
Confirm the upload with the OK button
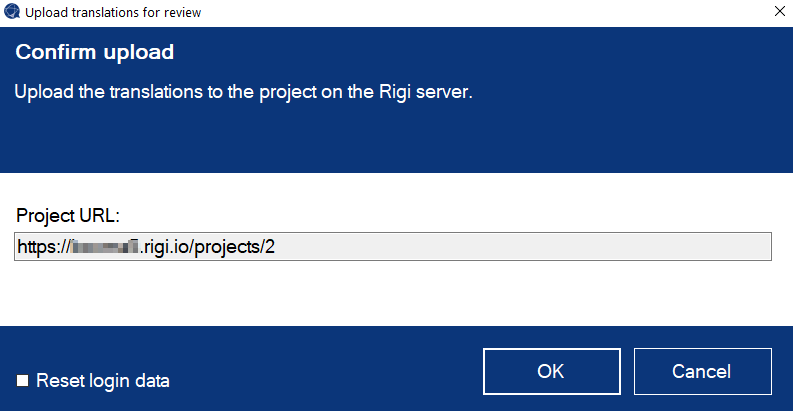[x=551, y=371]
